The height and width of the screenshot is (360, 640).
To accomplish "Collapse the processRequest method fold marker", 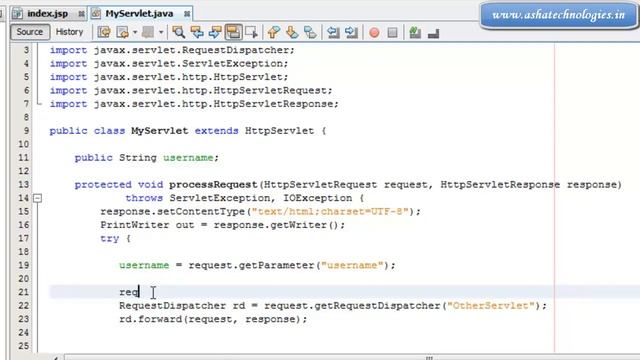I will 37,198.
